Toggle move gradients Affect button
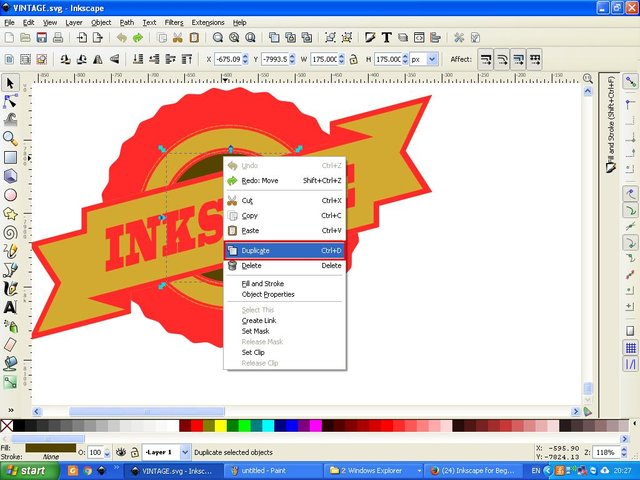Image resolution: width=640 pixels, height=480 pixels. pyautogui.click(x=518, y=60)
